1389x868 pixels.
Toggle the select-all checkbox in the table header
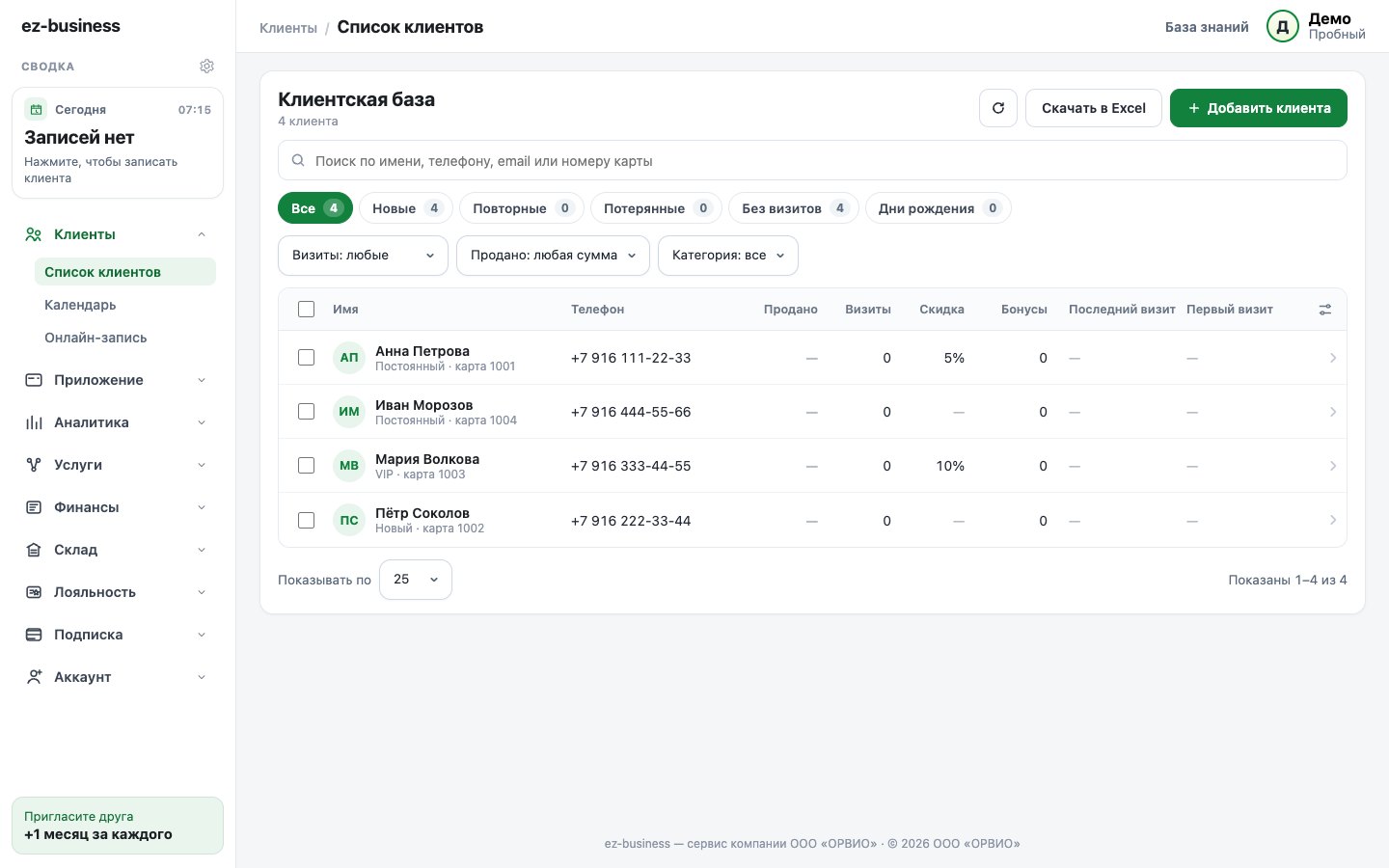[307, 310]
